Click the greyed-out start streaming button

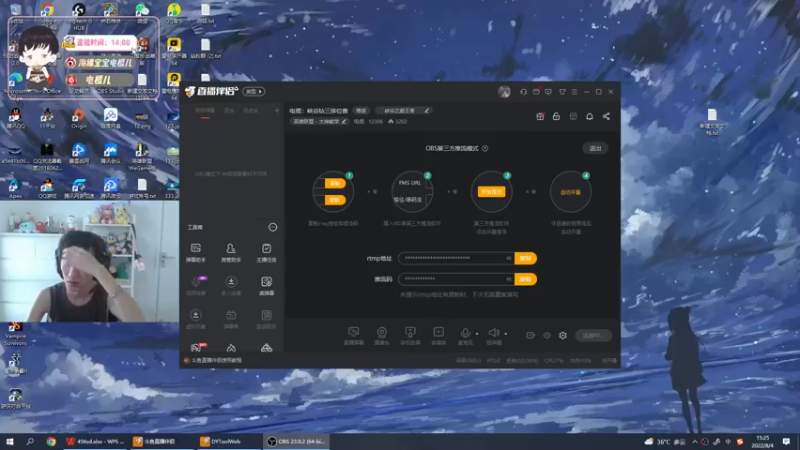593,335
